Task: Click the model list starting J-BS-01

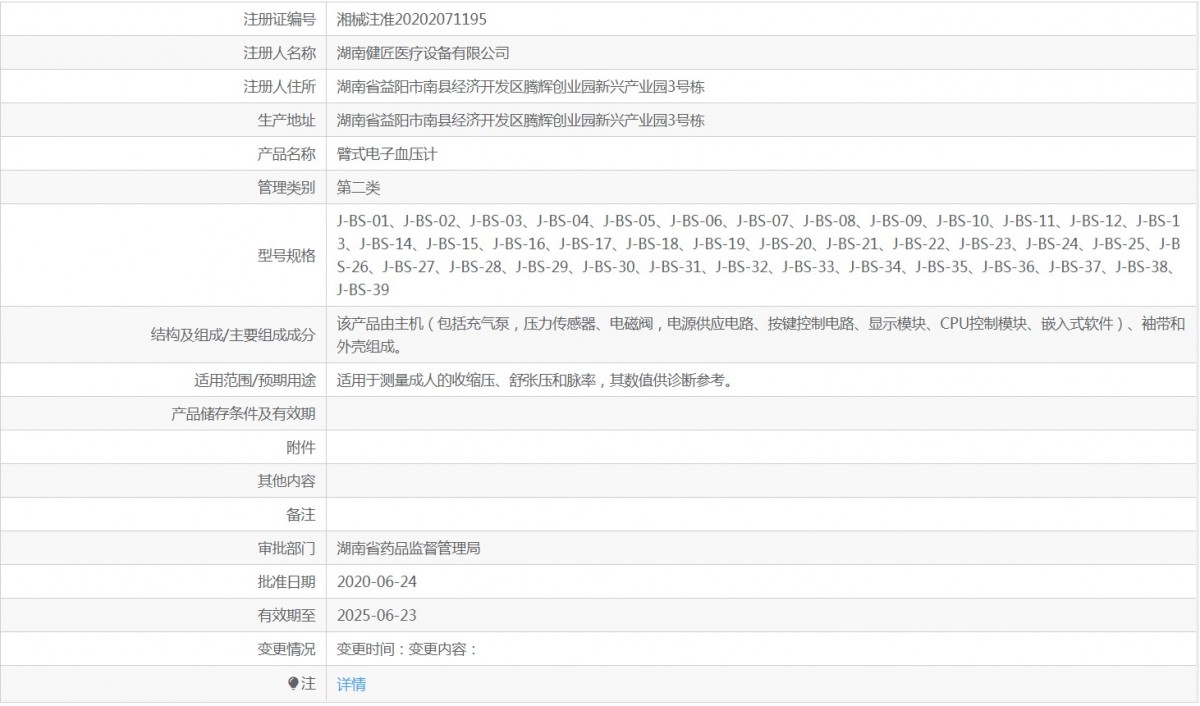Action: (x=759, y=255)
